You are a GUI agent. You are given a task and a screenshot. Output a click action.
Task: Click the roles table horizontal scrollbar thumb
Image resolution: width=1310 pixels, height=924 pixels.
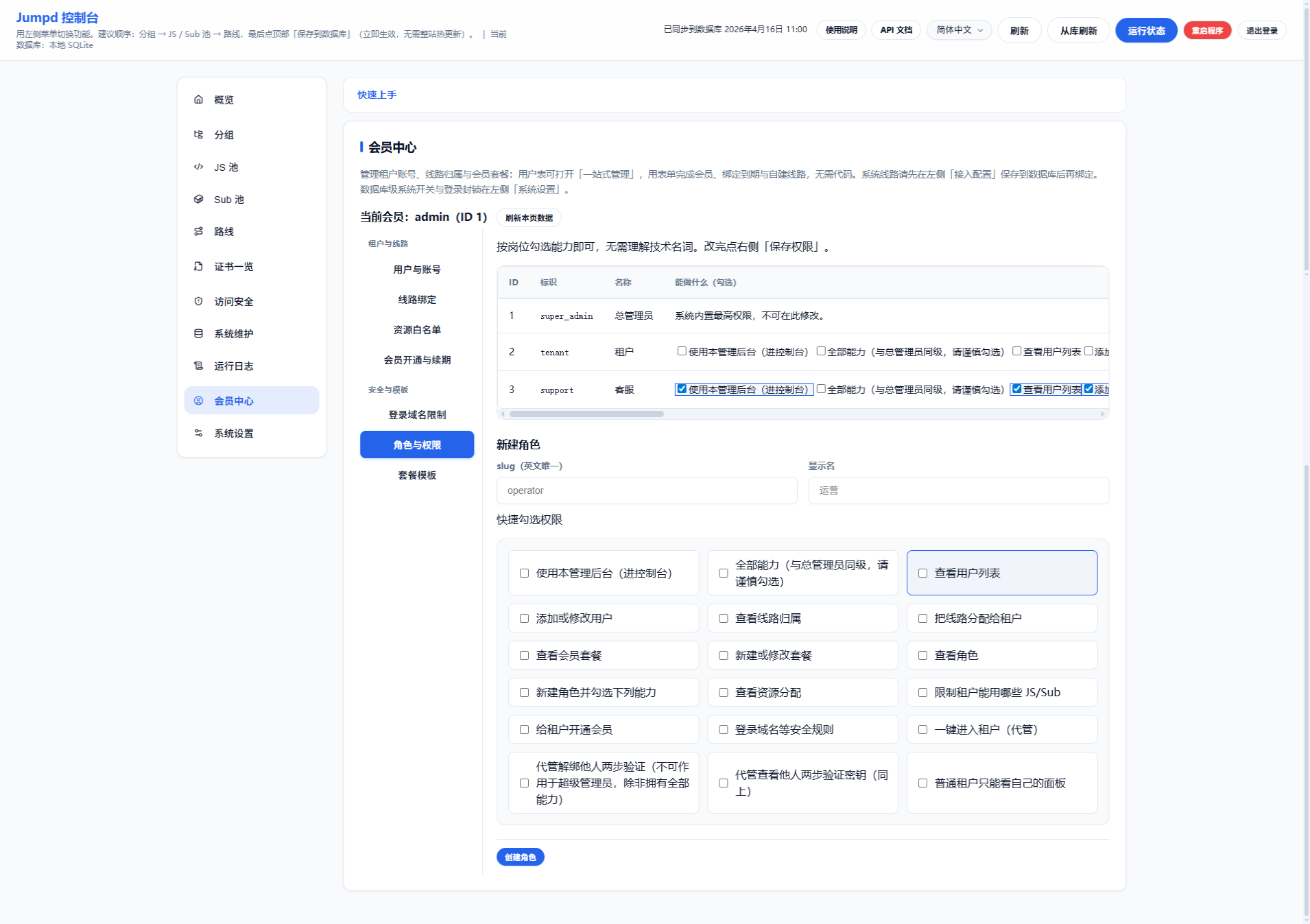(x=586, y=414)
